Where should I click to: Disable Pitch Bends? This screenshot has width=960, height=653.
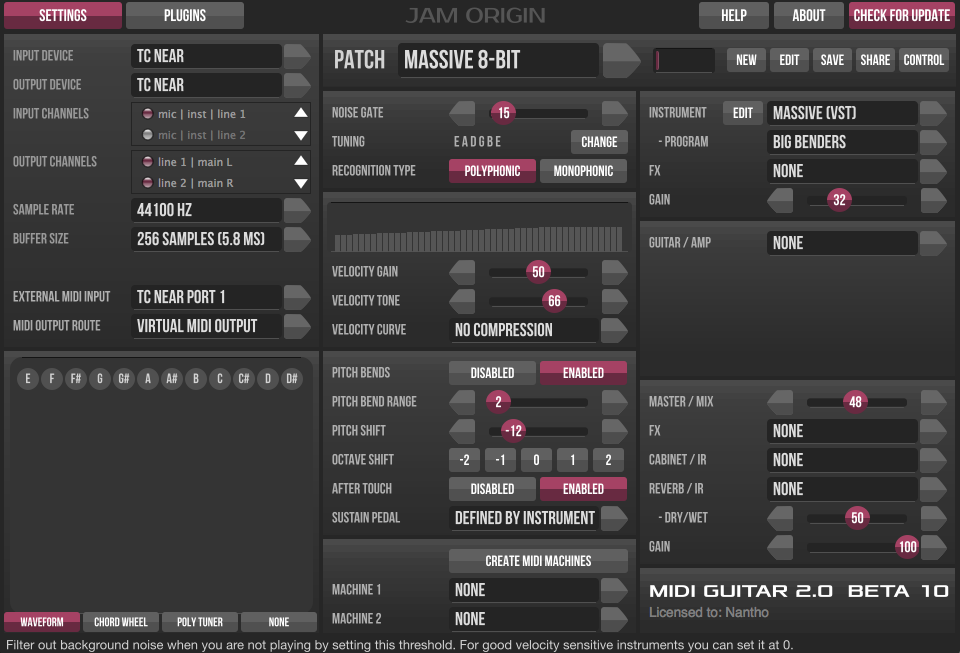[492, 372]
